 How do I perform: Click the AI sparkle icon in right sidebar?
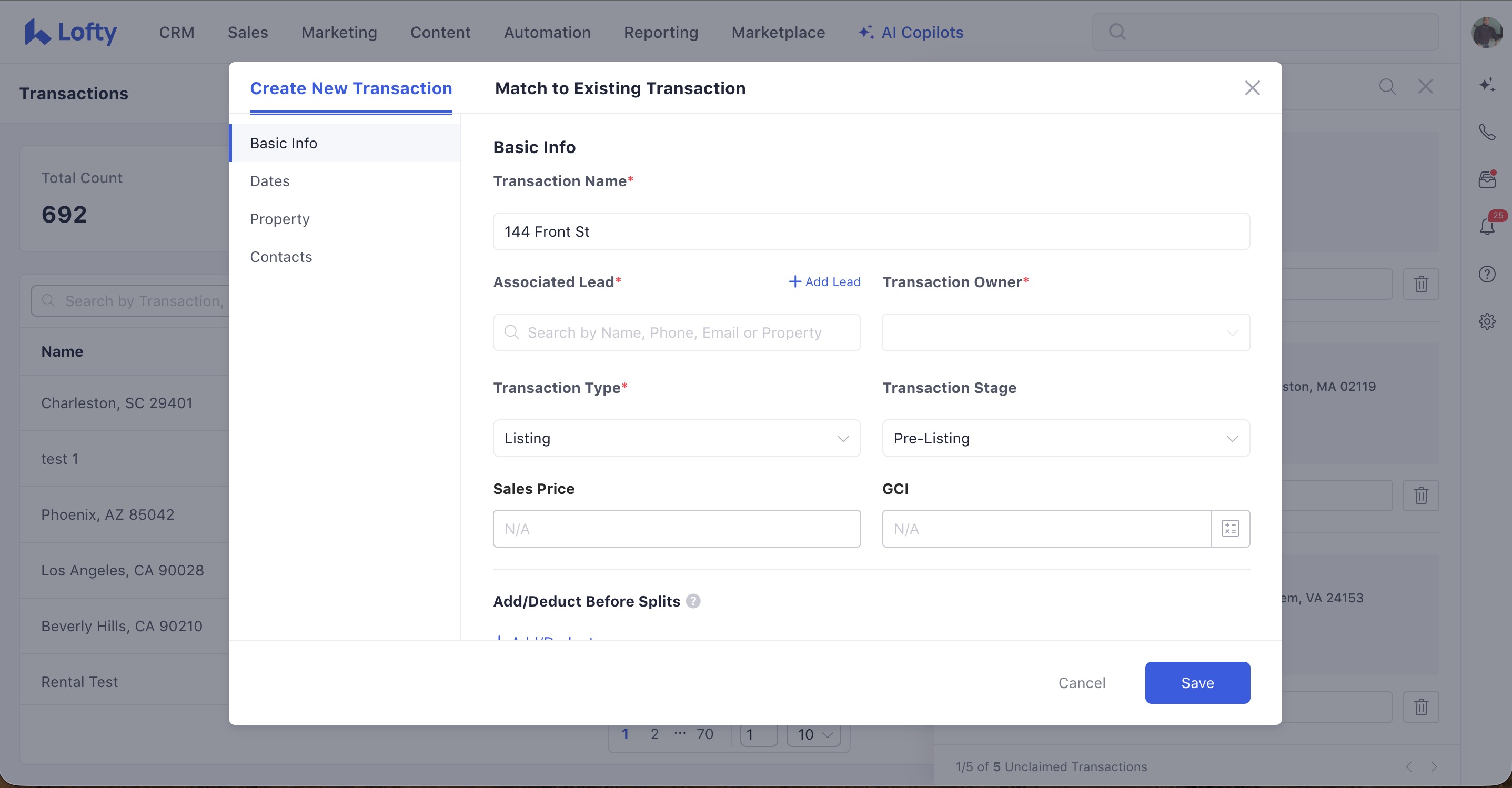pyautogui.click(x=1486, y=85)
